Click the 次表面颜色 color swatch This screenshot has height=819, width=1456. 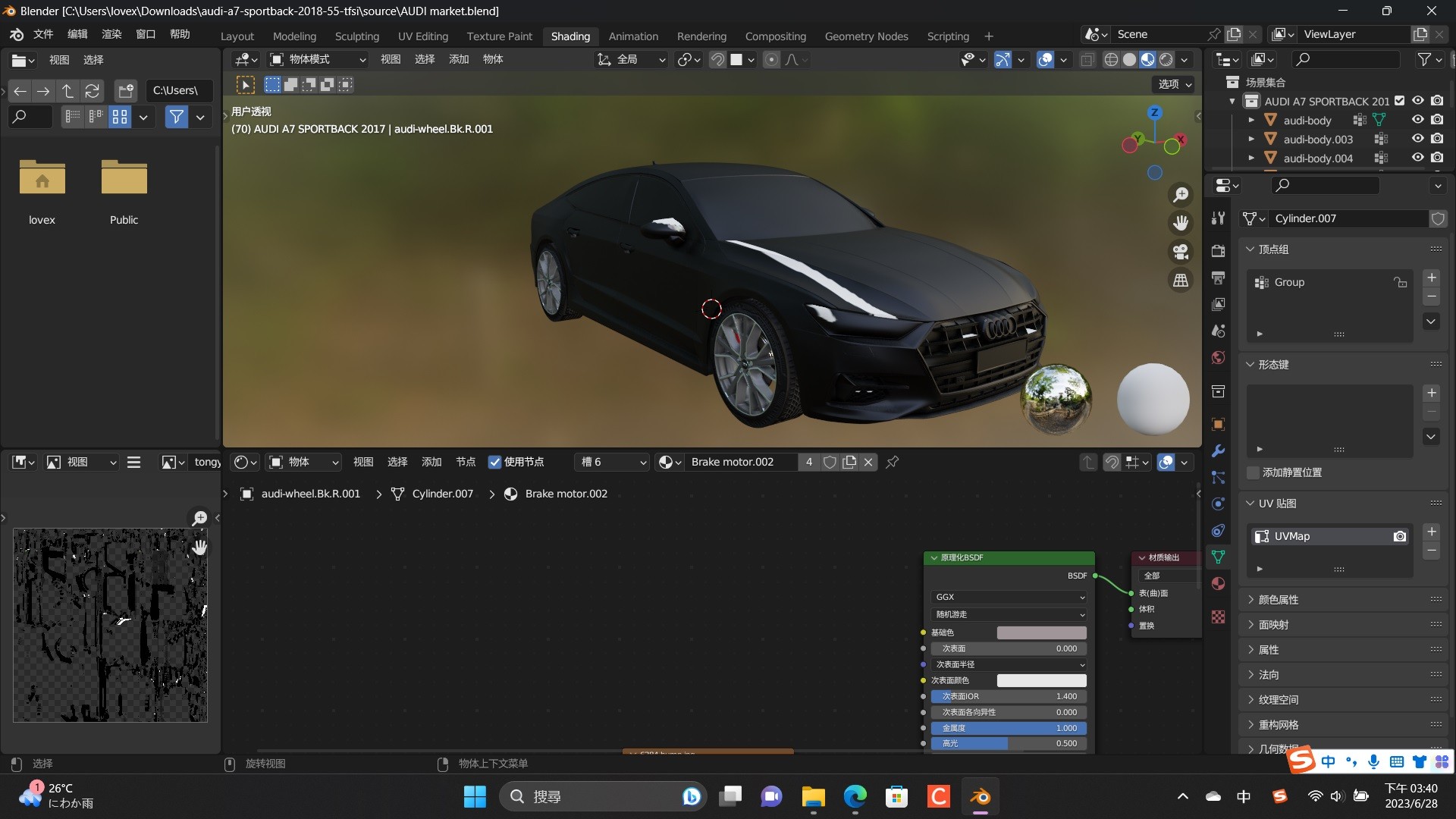pos(1041,680)
